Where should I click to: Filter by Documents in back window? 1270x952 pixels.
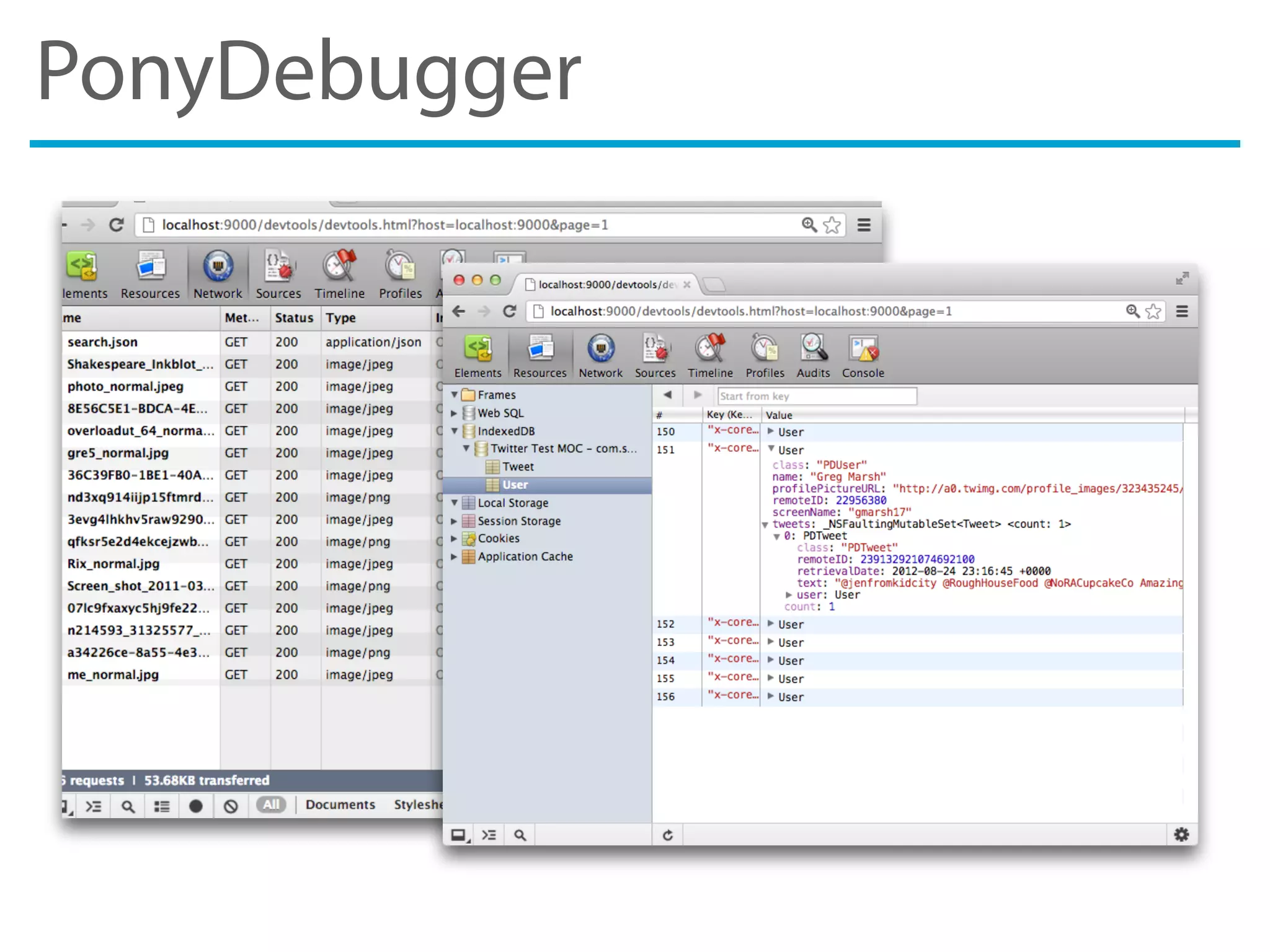pos(340,804)
